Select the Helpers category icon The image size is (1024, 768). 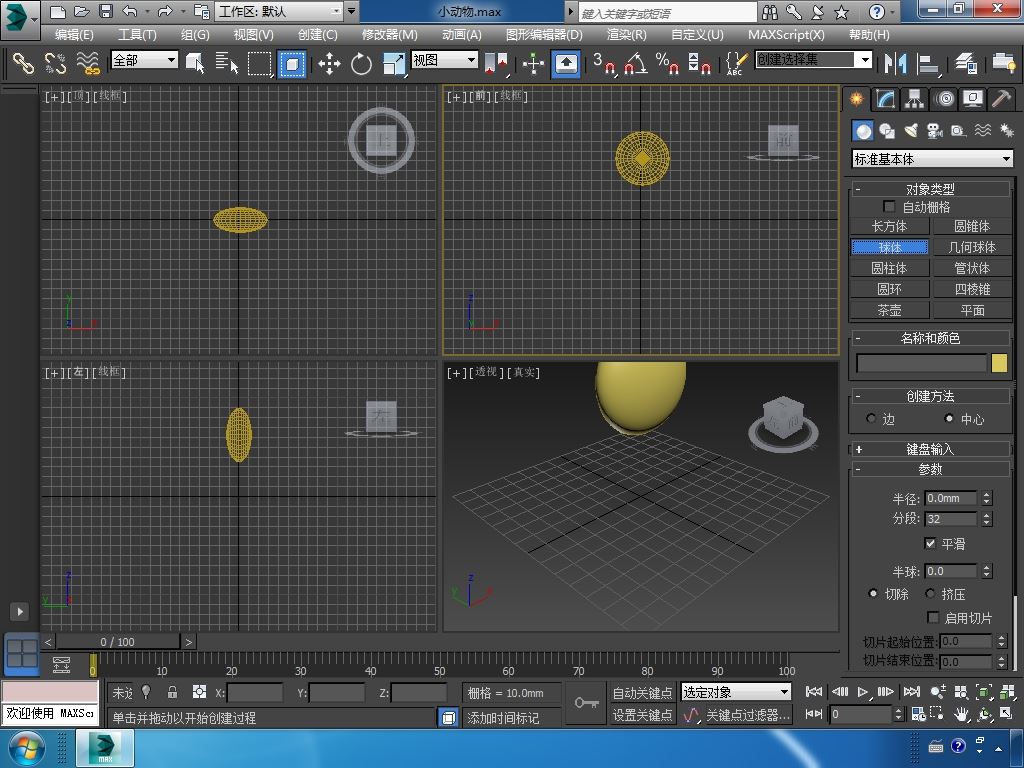pyautogui.click(x=959, y=131)
